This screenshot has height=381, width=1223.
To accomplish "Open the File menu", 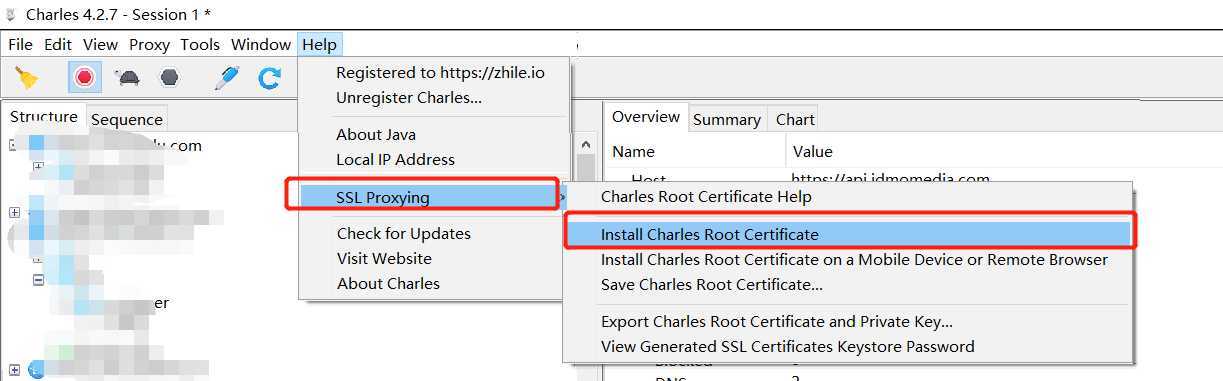I will point(20,44).
